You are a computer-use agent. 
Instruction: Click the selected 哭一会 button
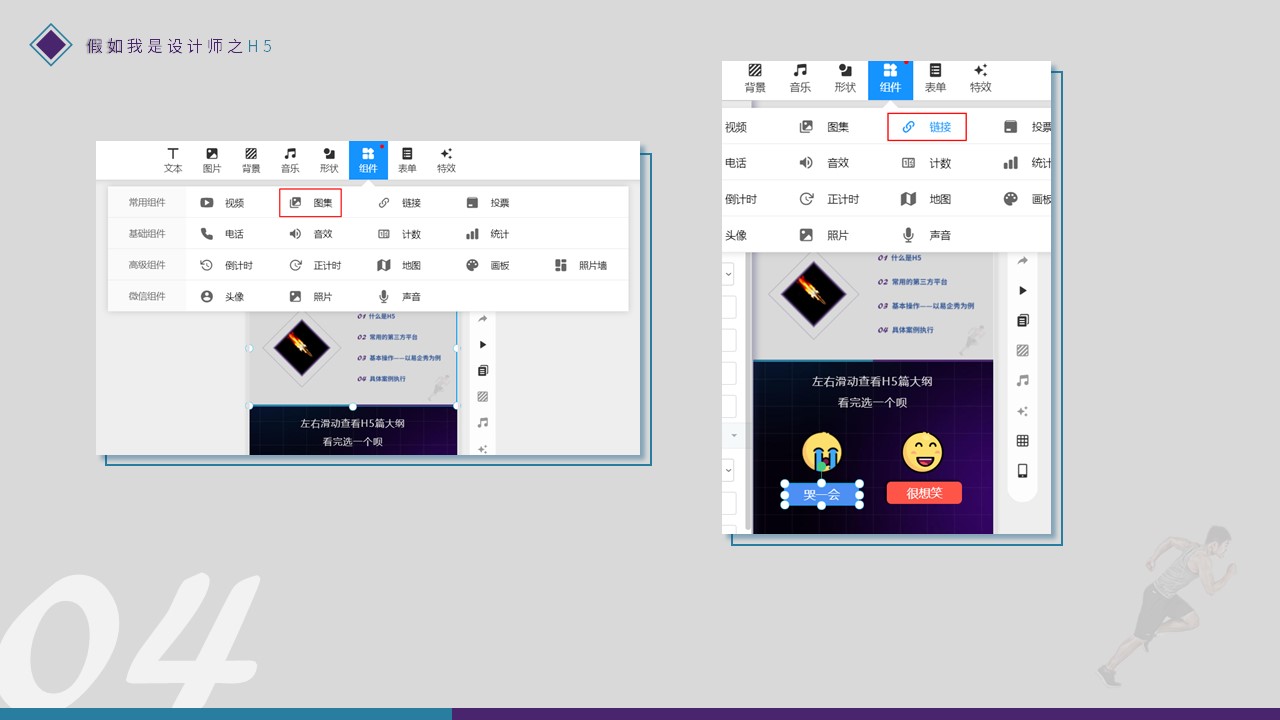[x=822, y=494]
